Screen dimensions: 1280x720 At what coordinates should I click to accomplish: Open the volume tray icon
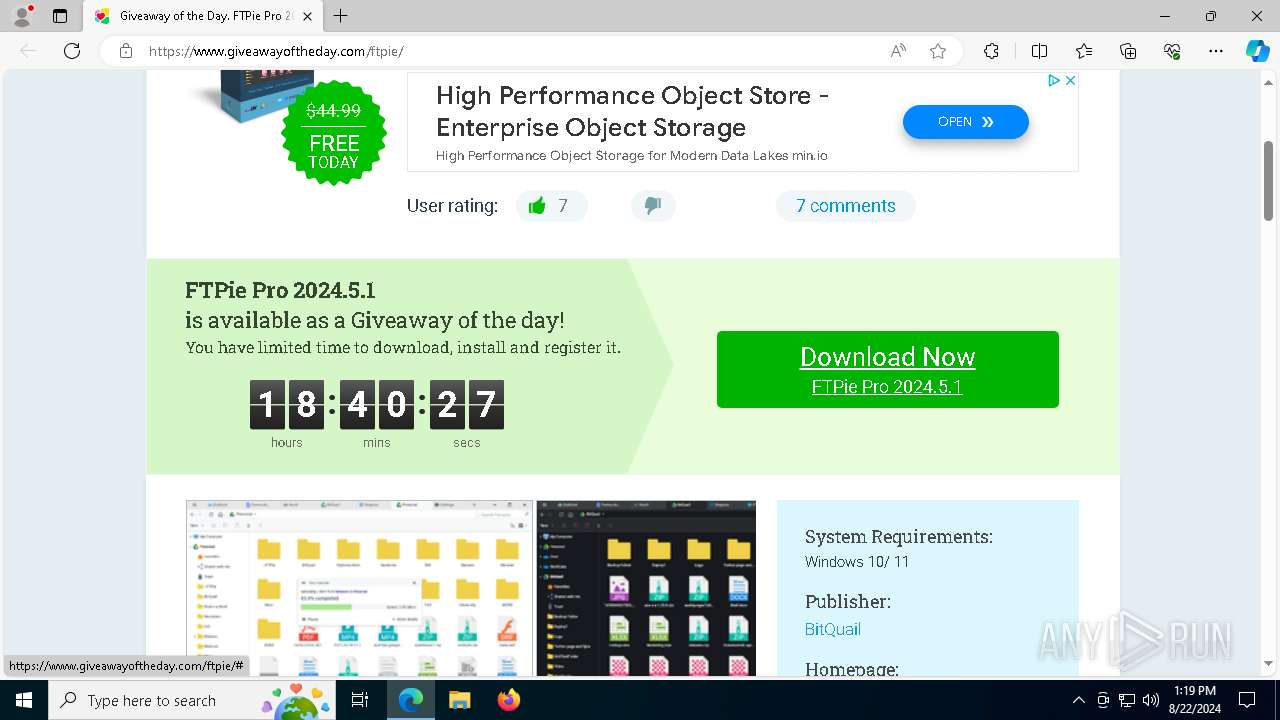(x=1150, y=700)
